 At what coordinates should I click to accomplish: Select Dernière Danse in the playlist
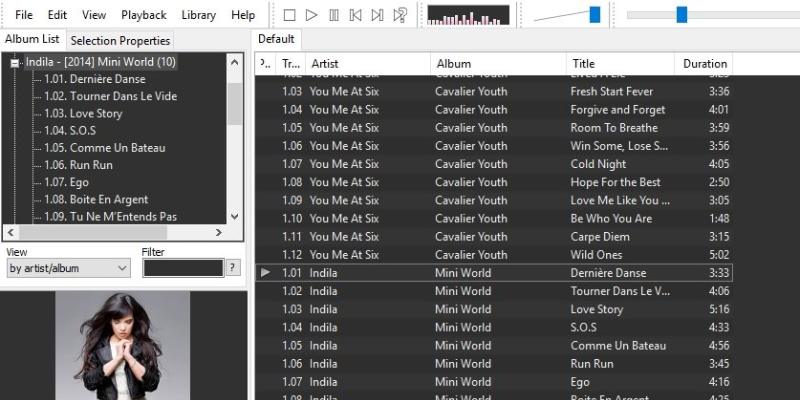[494, 273]
